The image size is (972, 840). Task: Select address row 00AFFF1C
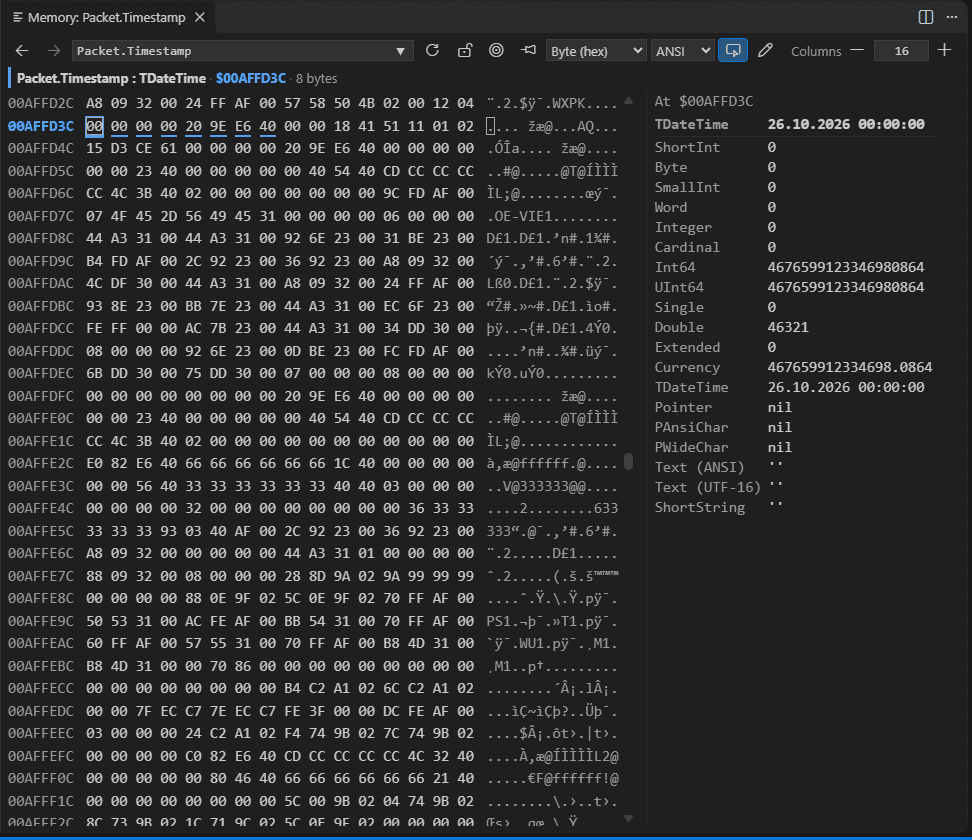(x=41, y=801)
